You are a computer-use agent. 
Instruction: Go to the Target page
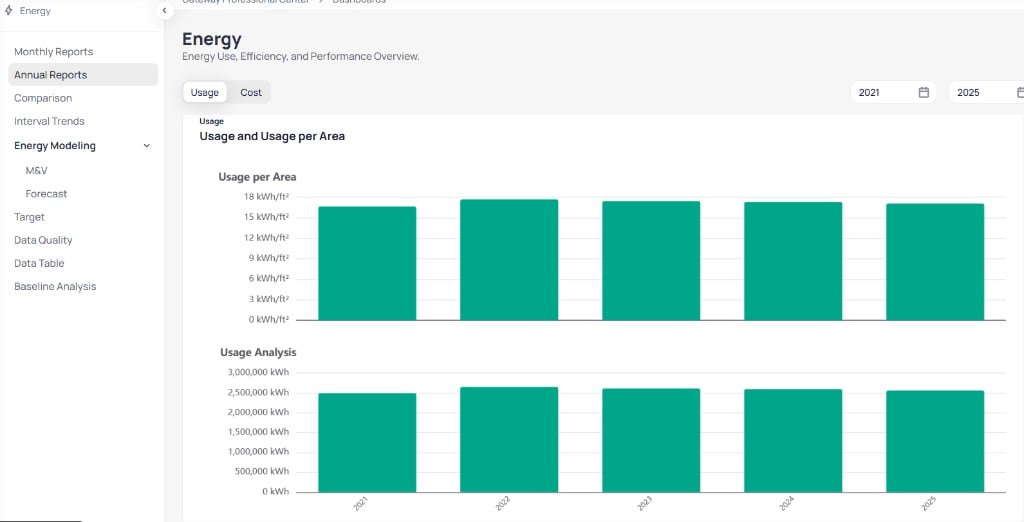coord(29,217)
